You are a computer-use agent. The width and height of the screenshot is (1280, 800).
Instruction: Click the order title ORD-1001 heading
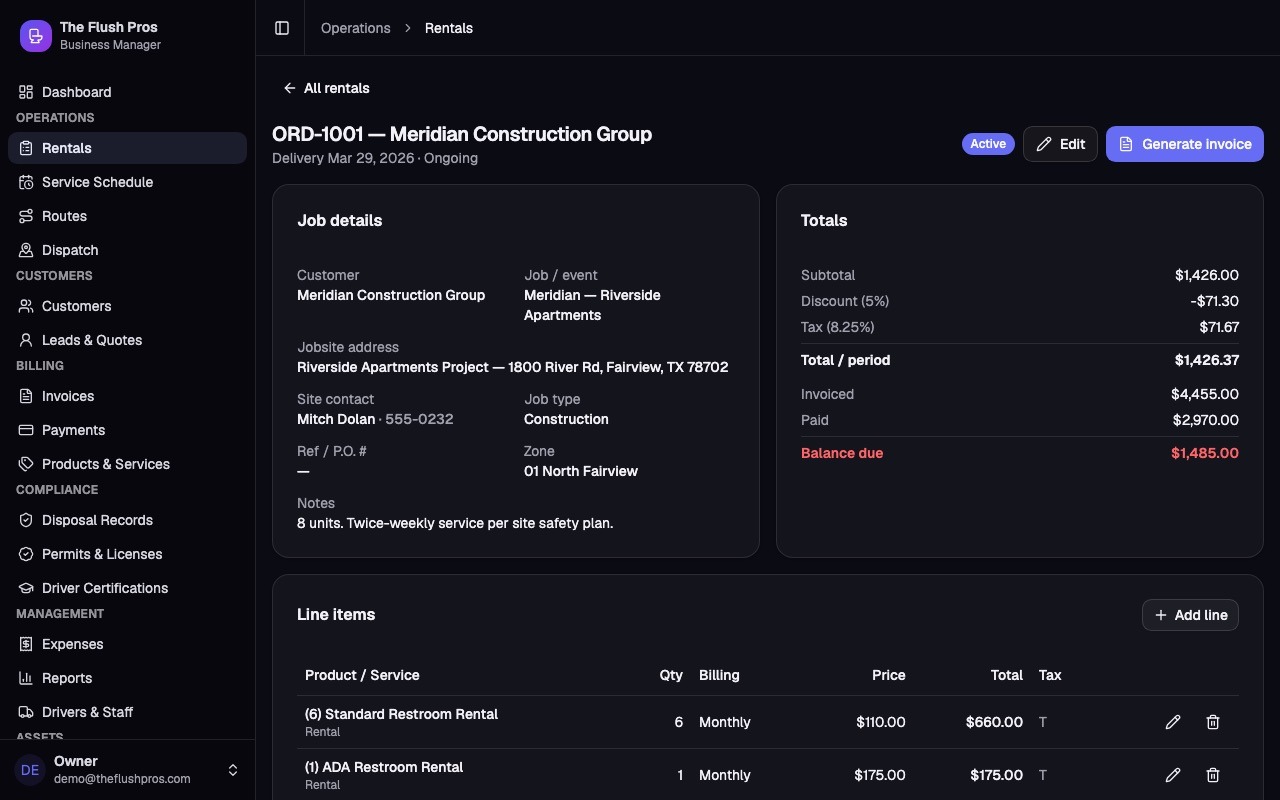point(462,134)
